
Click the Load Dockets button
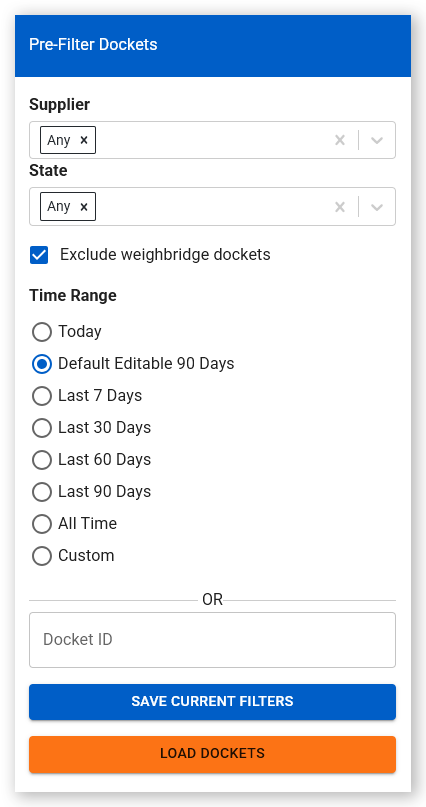[212, 754]
